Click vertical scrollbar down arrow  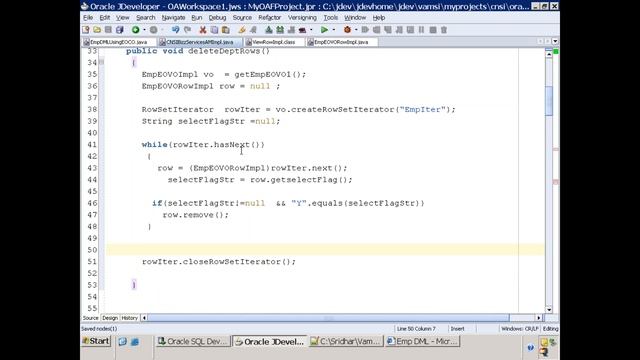click(x=549, y=310)
